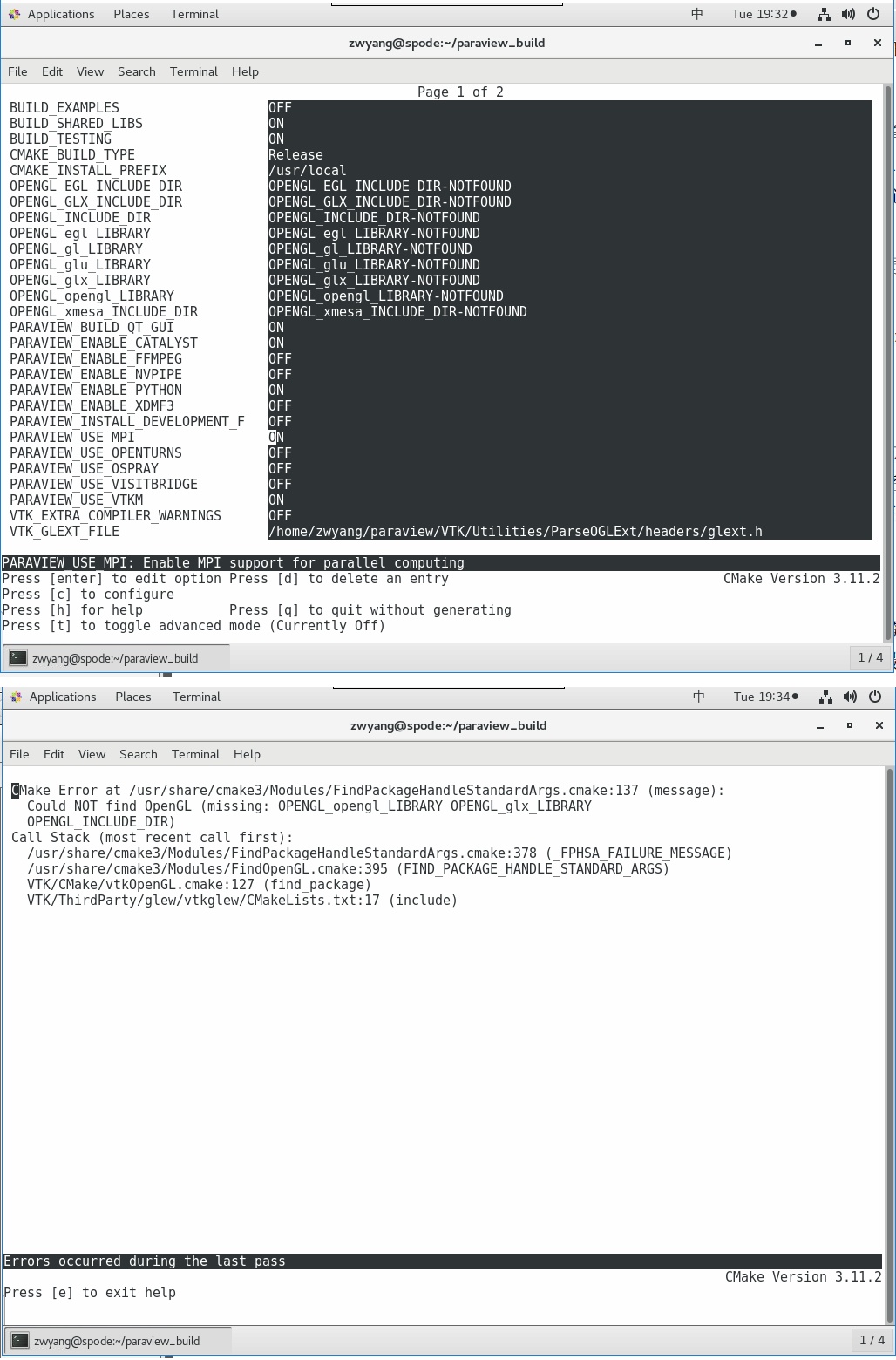
Task: Open the File menu in the cmake options terminal
Action: tap(17, 71)
